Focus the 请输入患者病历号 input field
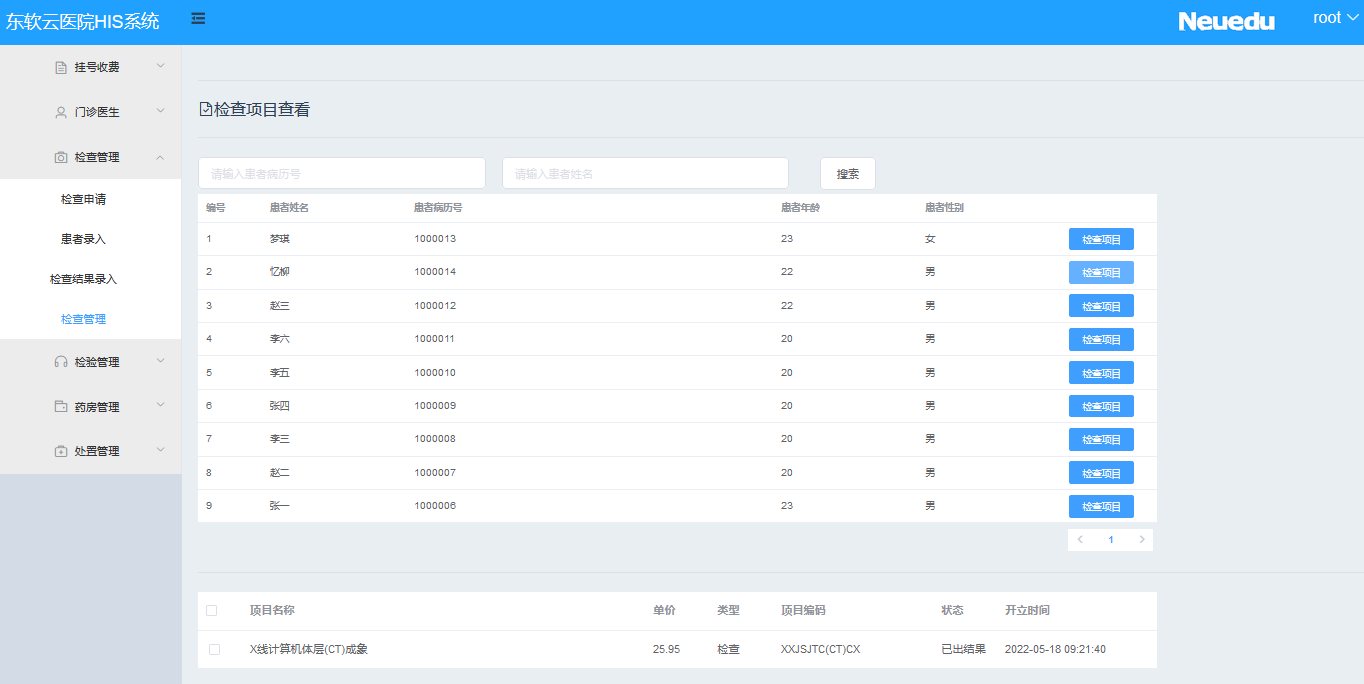The image size is (1364, 684). [342, 173]
